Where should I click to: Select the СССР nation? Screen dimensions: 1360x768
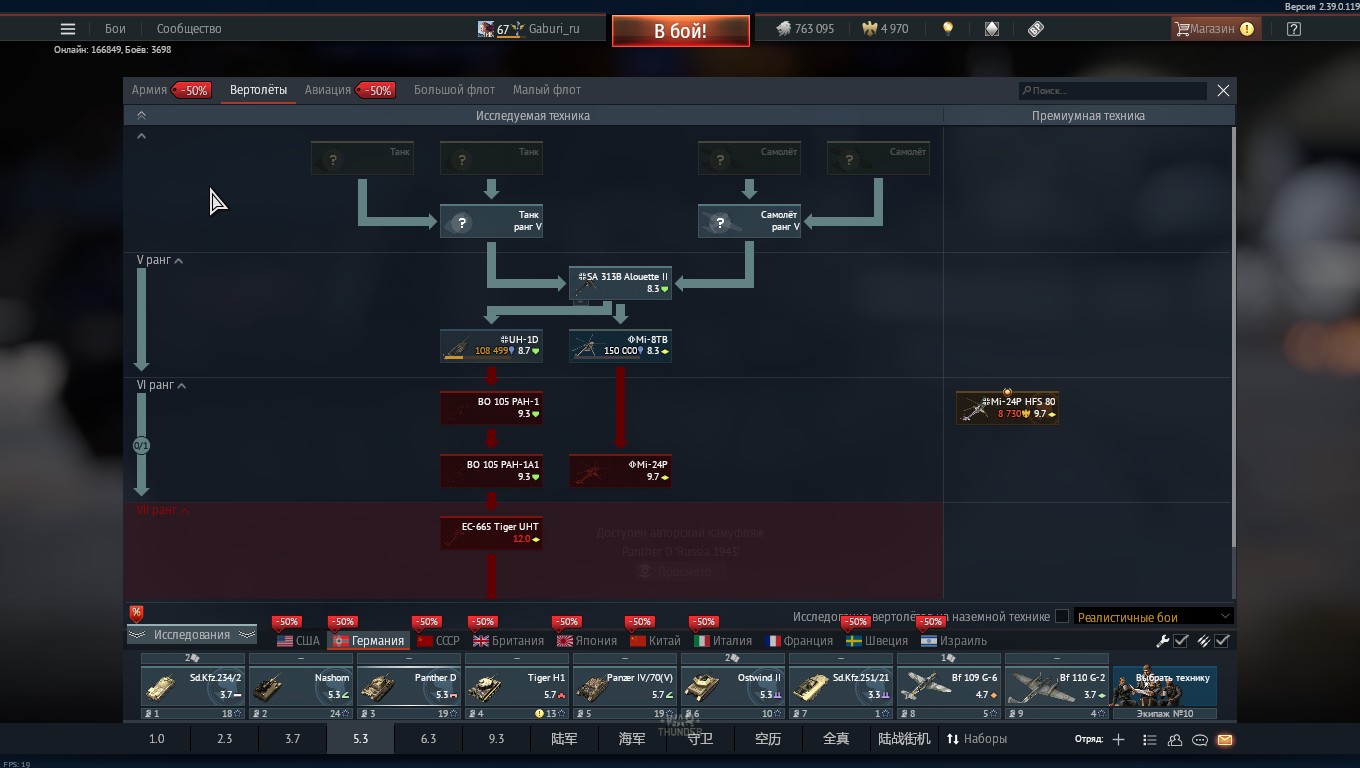[x=438, y=641]
